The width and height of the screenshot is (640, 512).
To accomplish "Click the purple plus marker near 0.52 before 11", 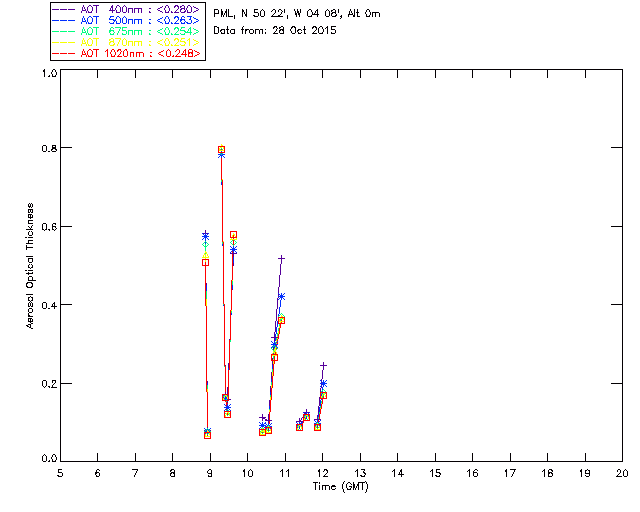I will coord(281,258).
